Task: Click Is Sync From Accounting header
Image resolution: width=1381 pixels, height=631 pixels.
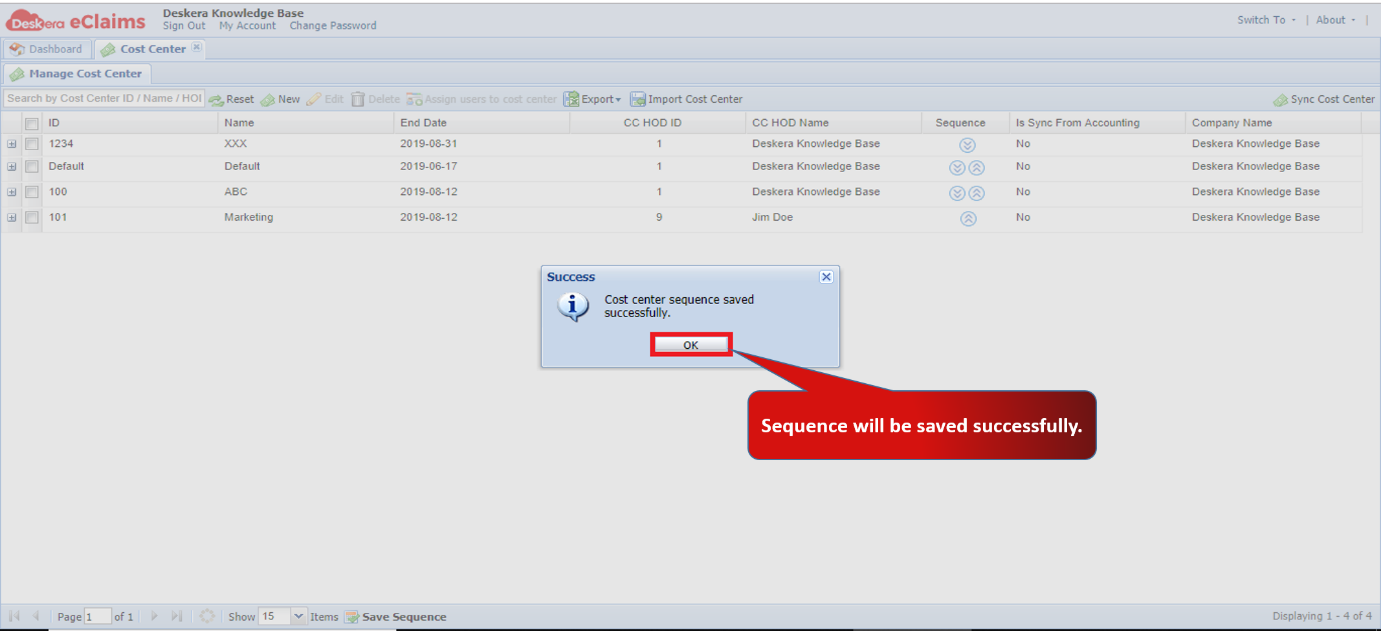Action: [x=1097, y=123]
